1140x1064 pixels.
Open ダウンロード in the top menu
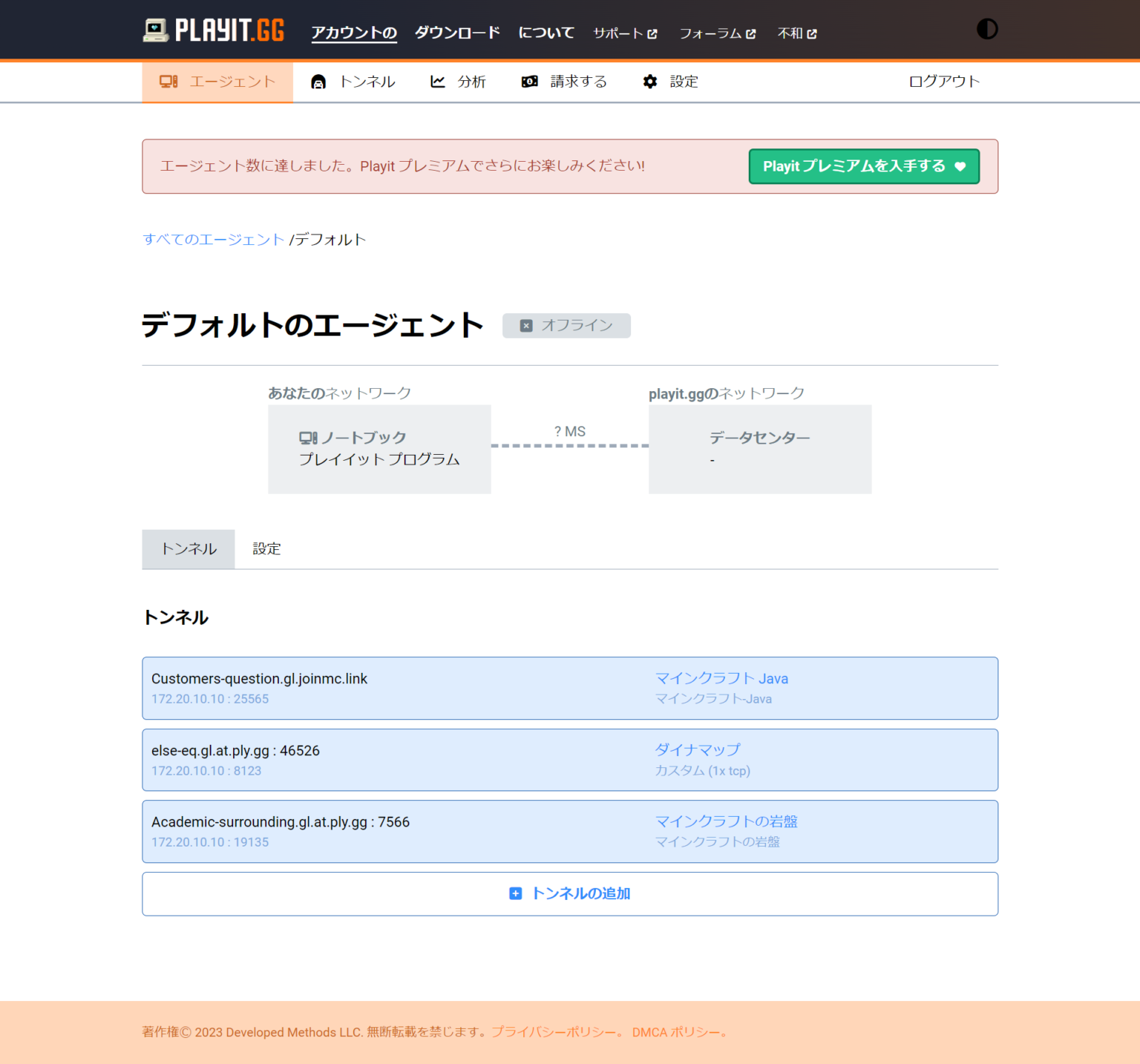point(456,33)
